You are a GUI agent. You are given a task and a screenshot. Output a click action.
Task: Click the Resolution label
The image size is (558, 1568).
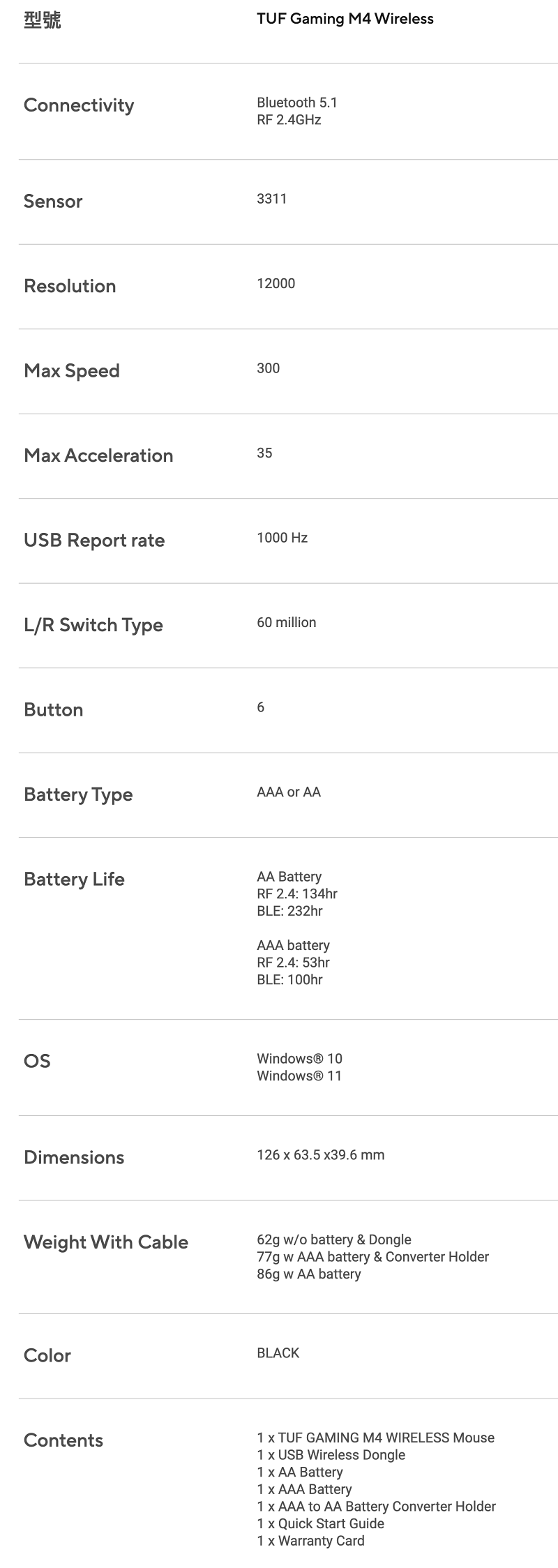[x=70, y=286]
